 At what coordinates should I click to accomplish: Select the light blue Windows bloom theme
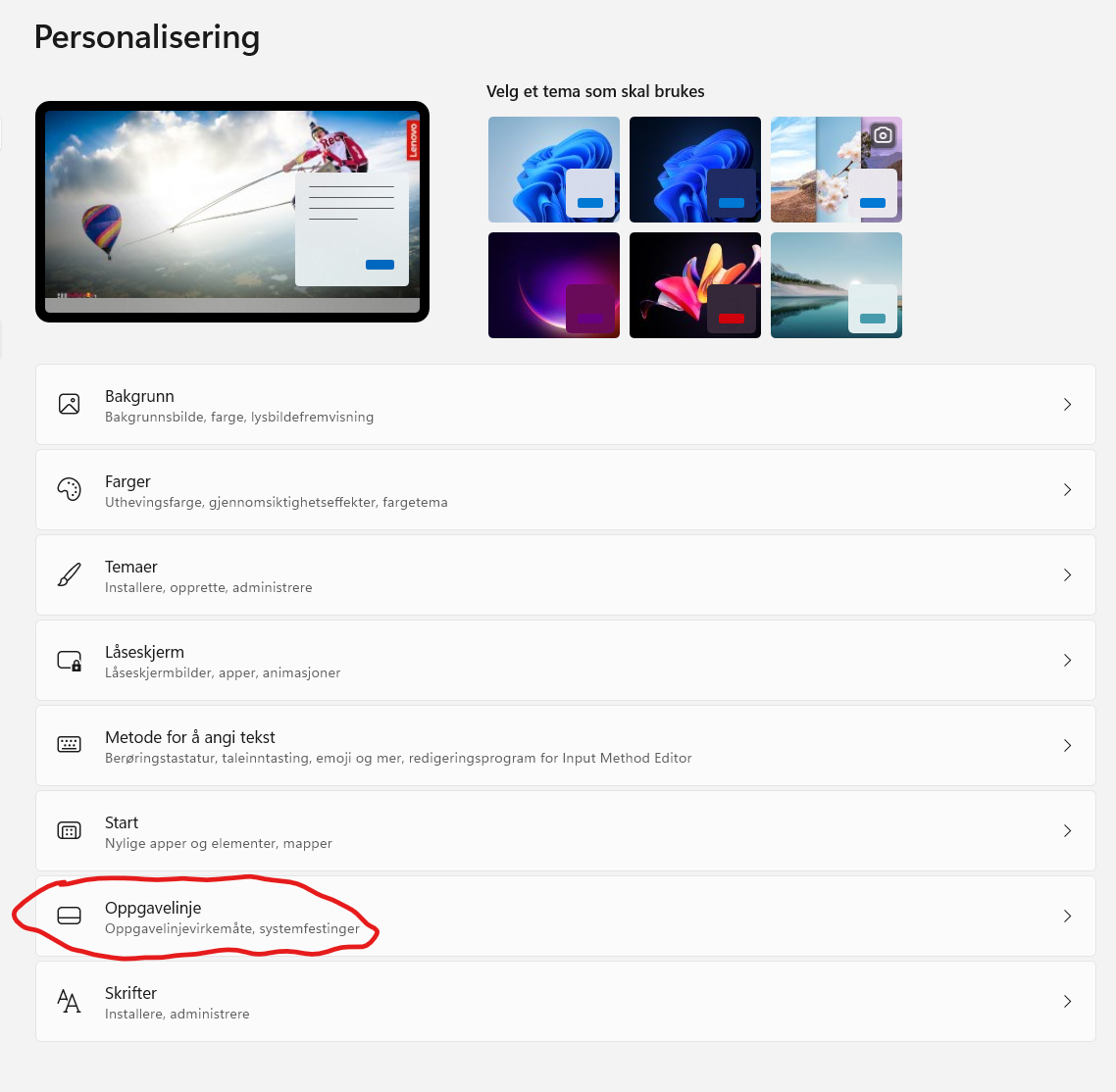[x=554, y=170]
